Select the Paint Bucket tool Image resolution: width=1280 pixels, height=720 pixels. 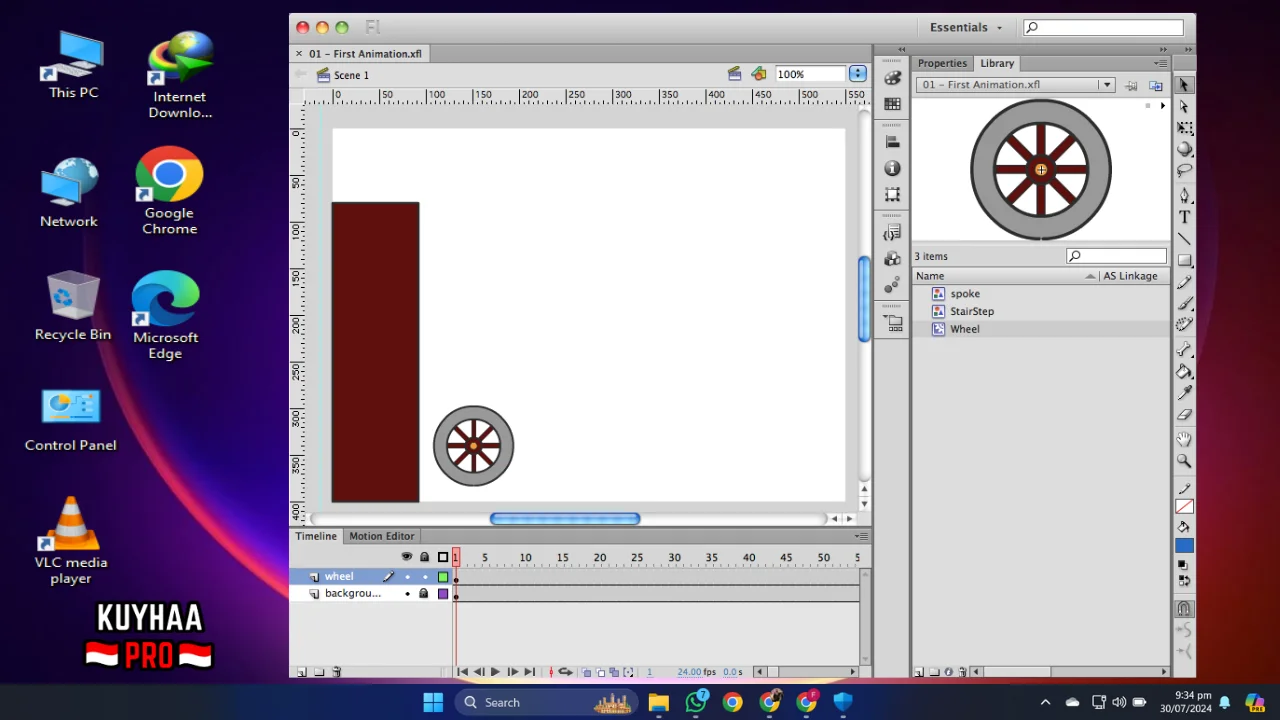(1184, 371)
